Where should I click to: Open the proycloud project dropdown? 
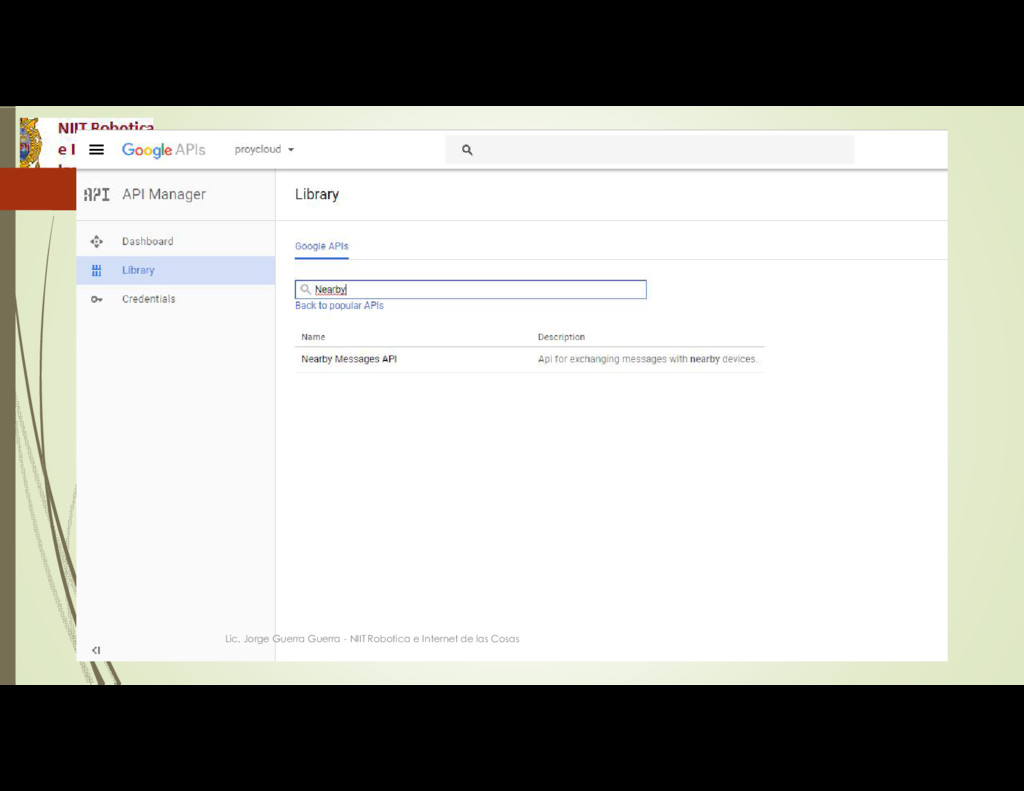pos(264,150)
